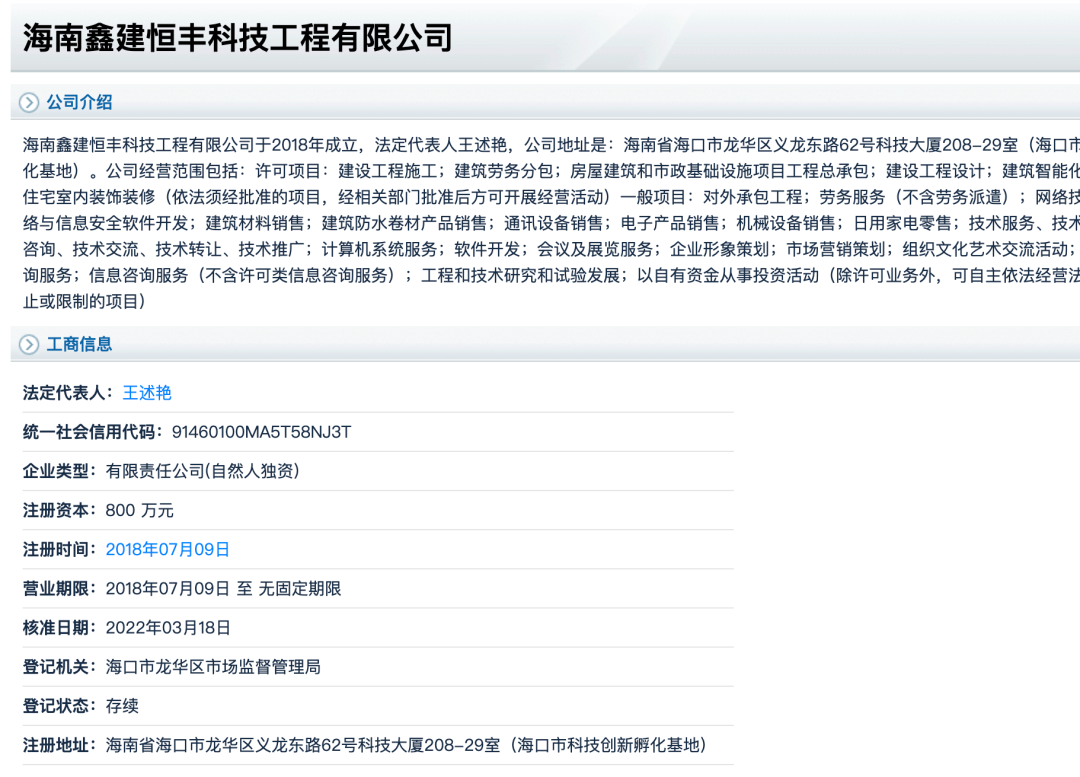
Task: Click intro line starting 住宅室内装饰装修
Action: coord(551,197)
